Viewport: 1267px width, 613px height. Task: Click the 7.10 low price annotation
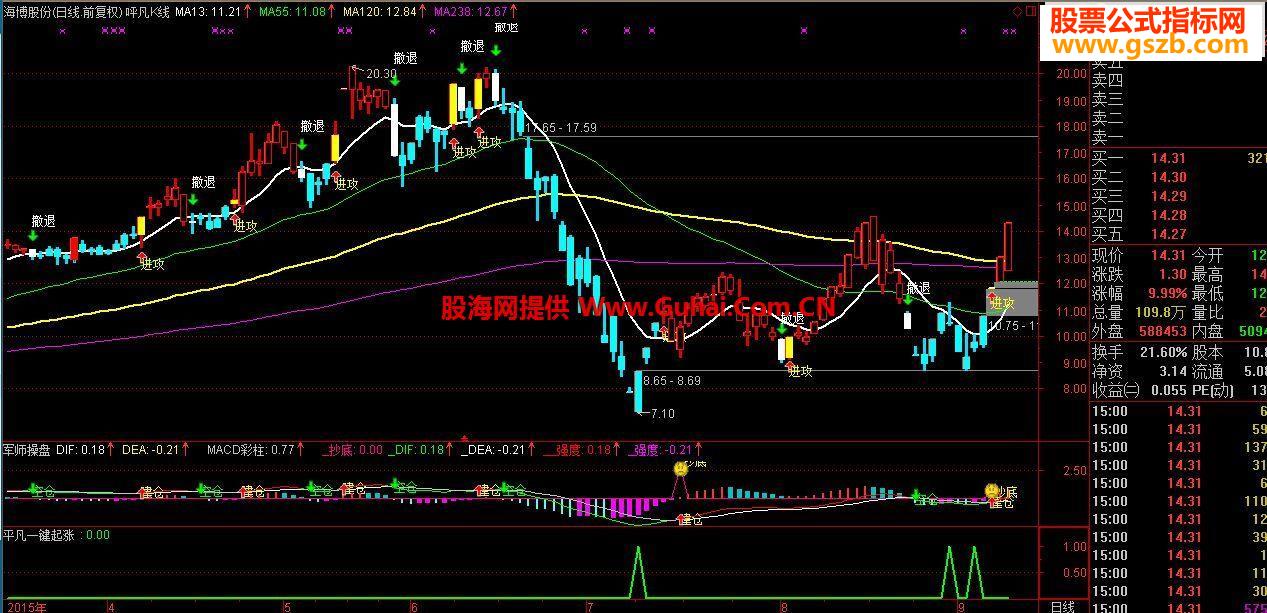click(662, 413)
